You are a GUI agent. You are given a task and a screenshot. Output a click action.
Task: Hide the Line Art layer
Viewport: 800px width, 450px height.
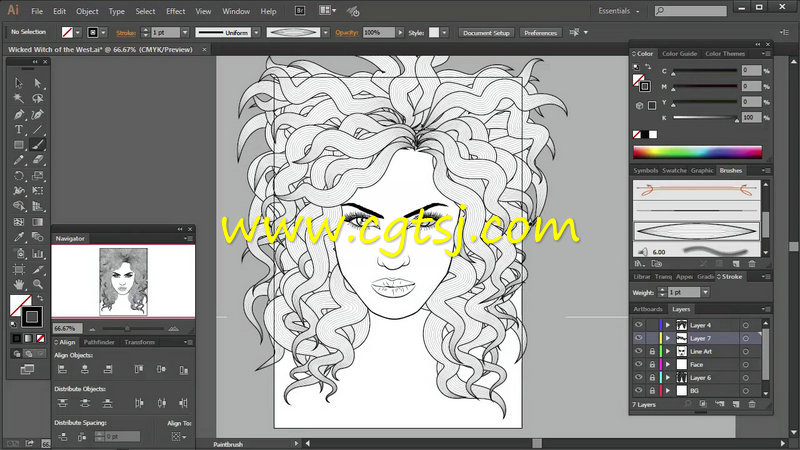[638, 351]
